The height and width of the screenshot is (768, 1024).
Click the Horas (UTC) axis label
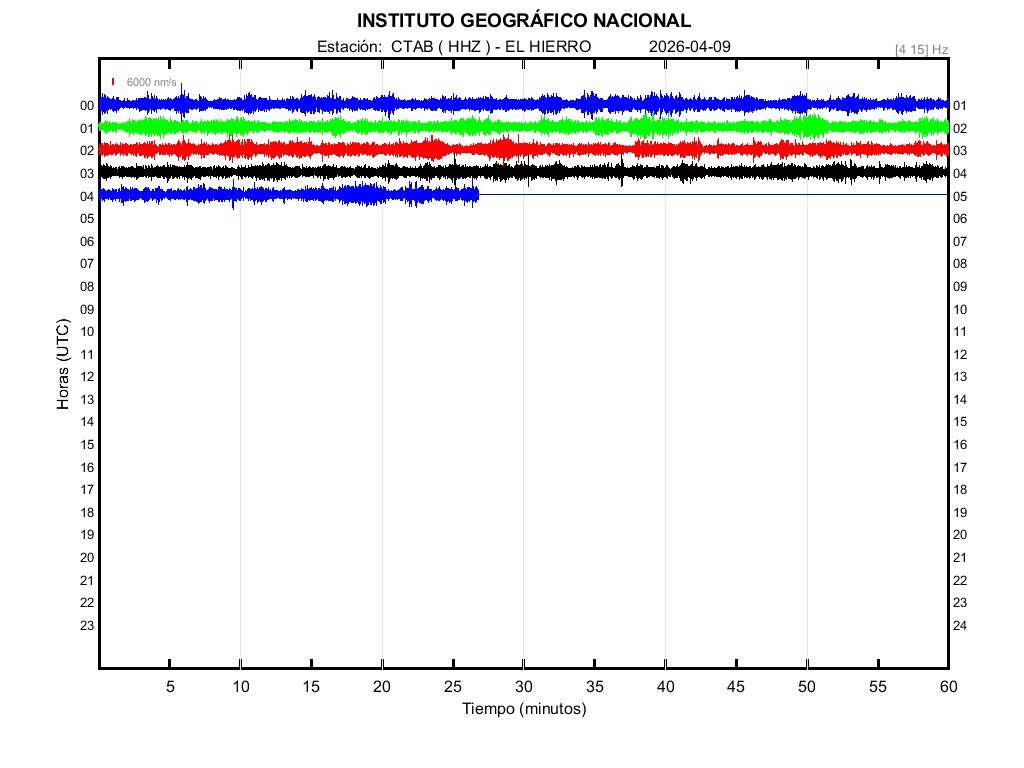pos(63,364)
